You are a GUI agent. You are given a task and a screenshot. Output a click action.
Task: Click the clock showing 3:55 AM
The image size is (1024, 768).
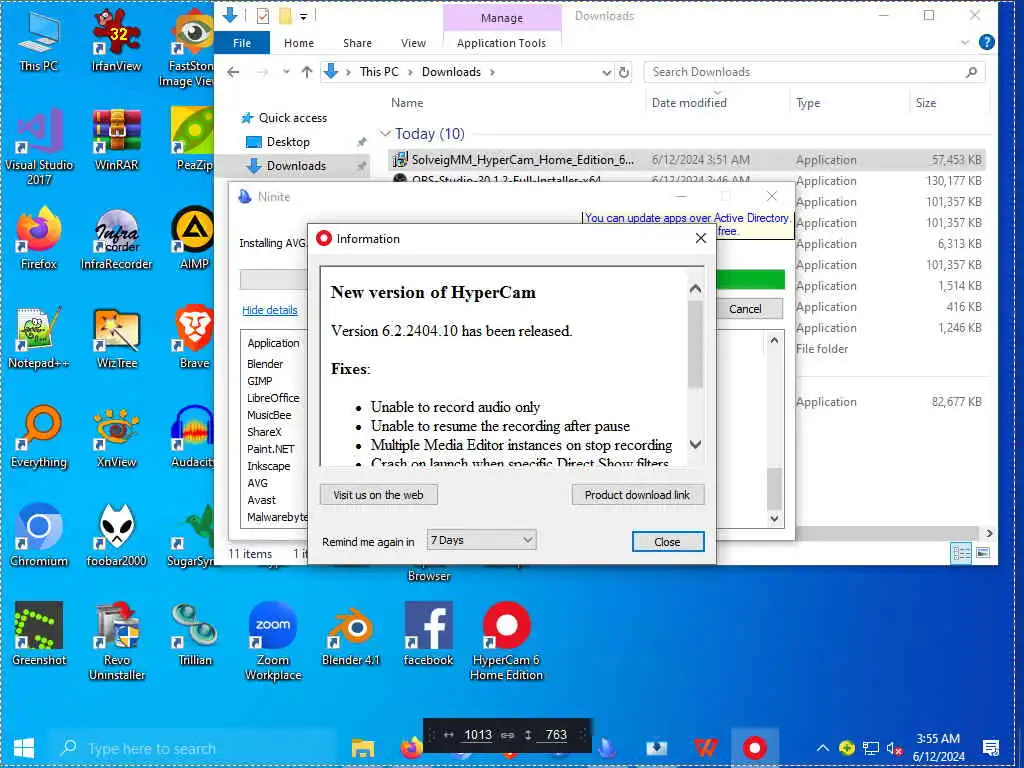[938, 739]
